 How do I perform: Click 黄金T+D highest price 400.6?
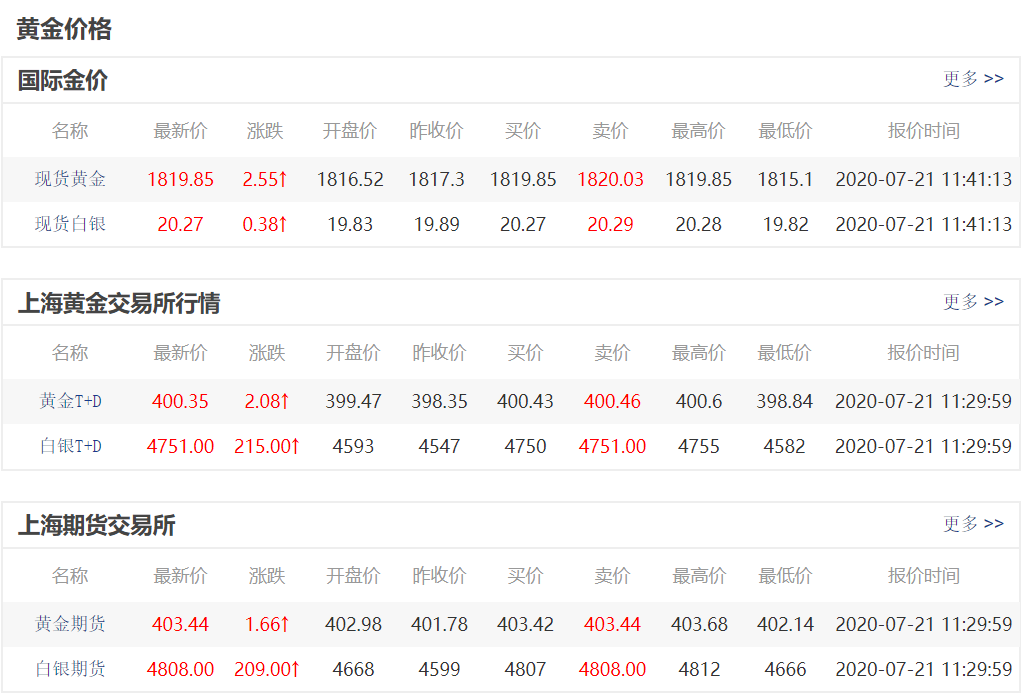pos(699,401)
